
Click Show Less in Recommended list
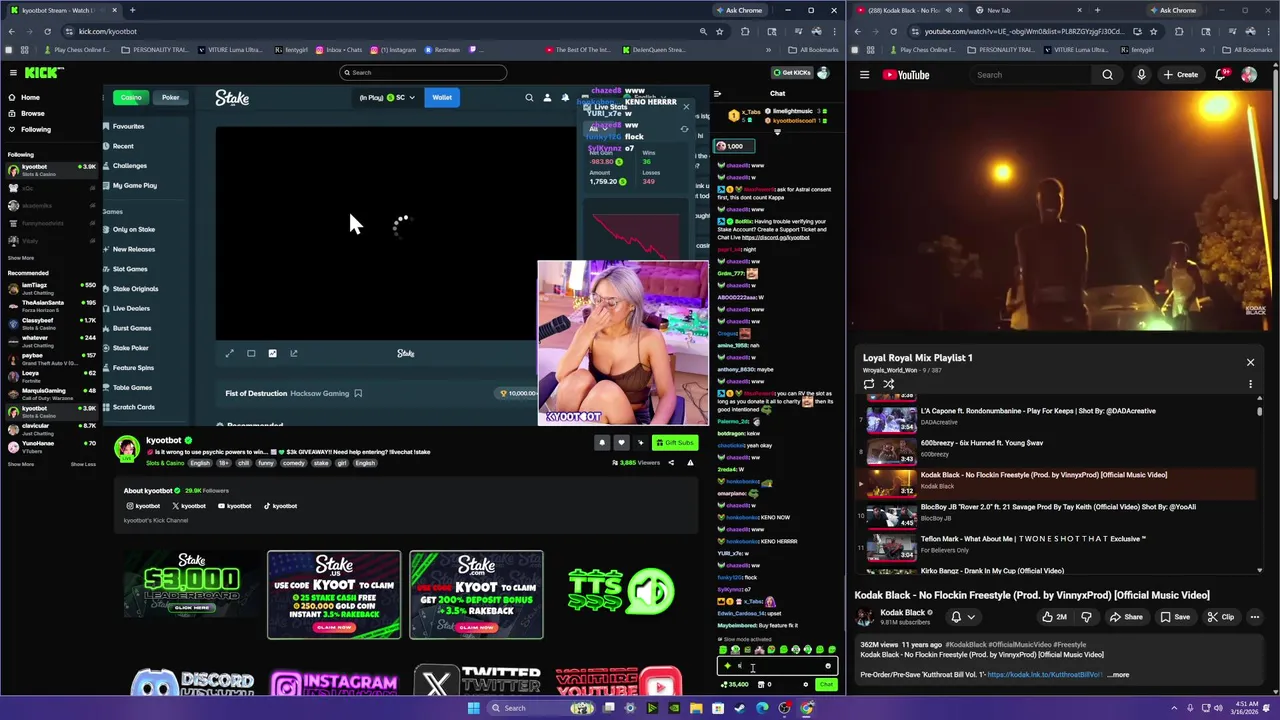coord(83,464)
